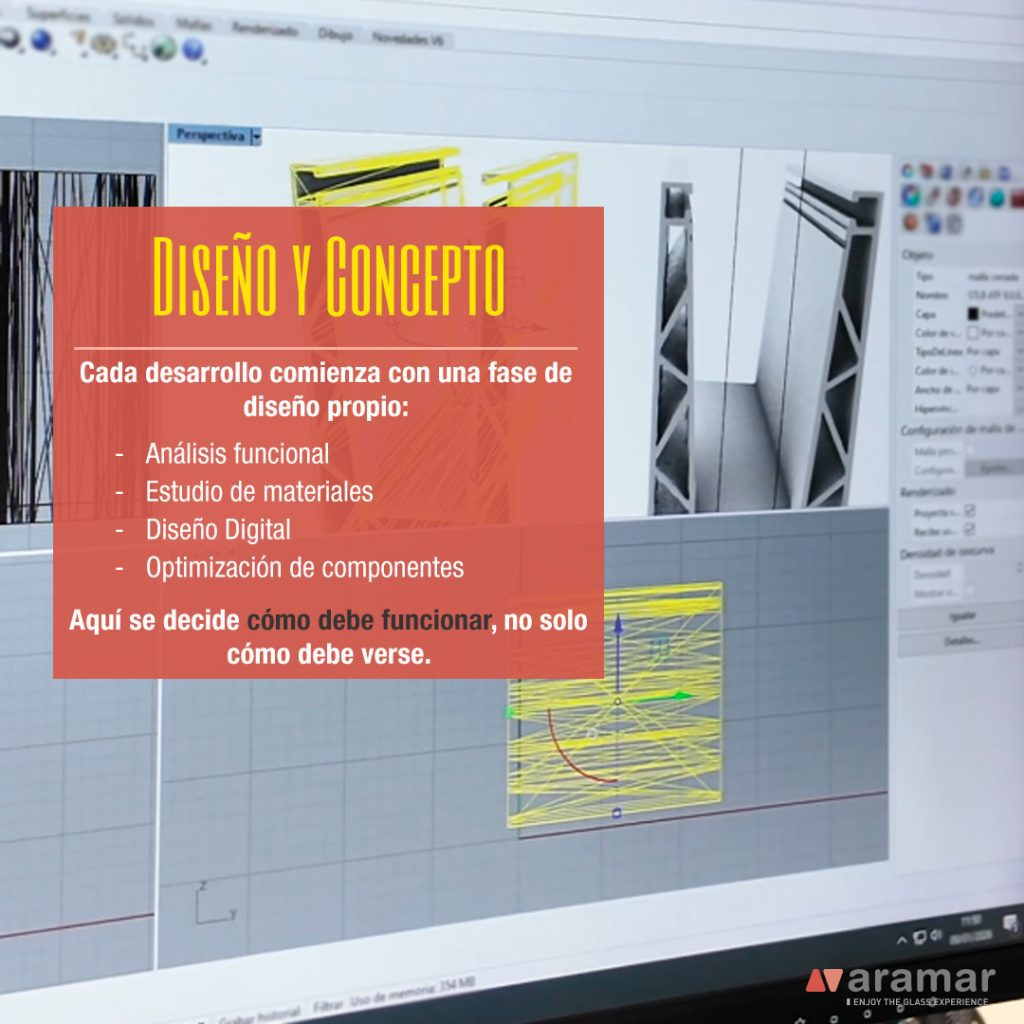Toggle the Proyecta sombras checkbox
1024x1024 pixels.
(970, 510)
